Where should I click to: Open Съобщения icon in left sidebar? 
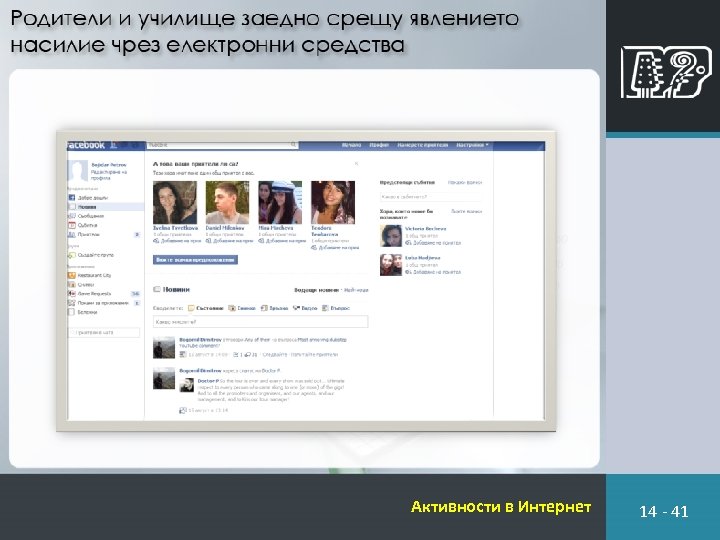point(72,216)
